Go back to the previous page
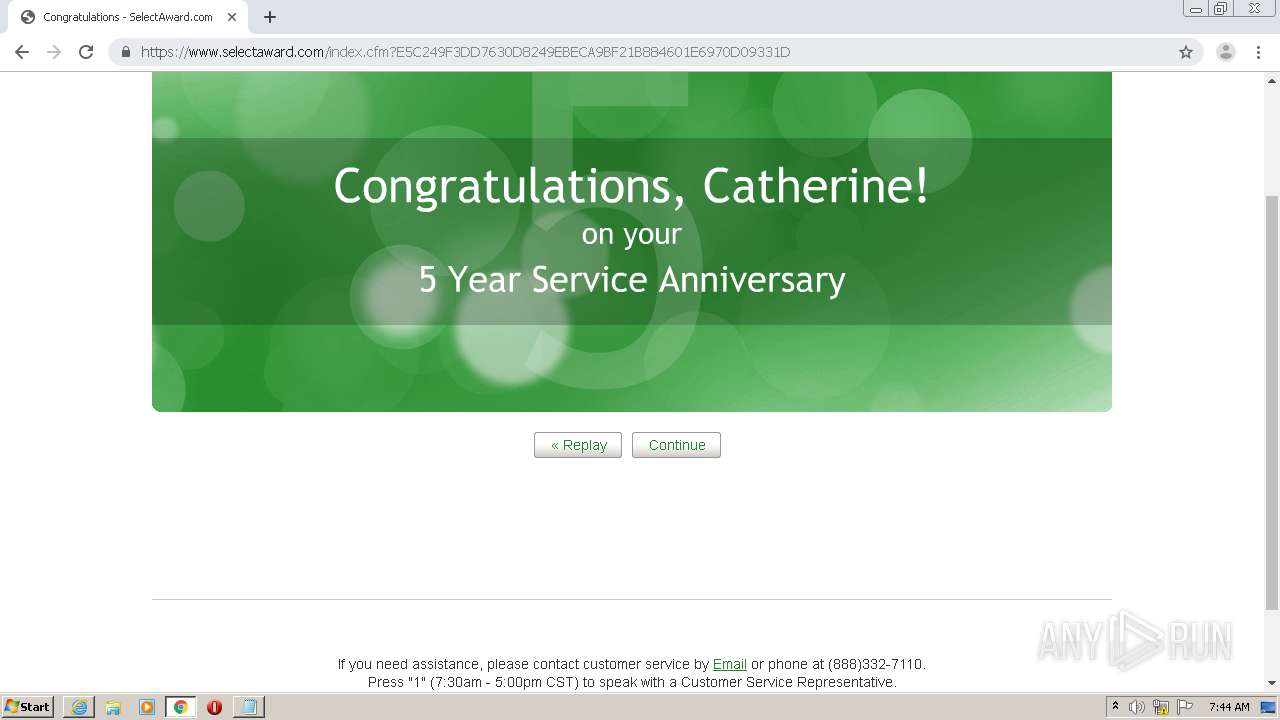 (x=22, y=52)
